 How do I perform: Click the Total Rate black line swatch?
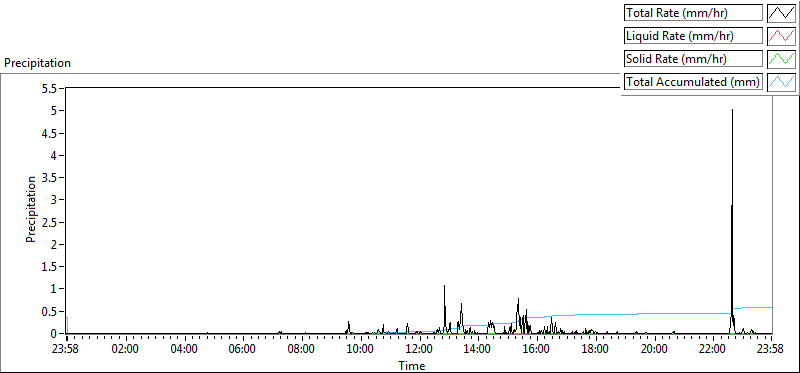(782, 13)
